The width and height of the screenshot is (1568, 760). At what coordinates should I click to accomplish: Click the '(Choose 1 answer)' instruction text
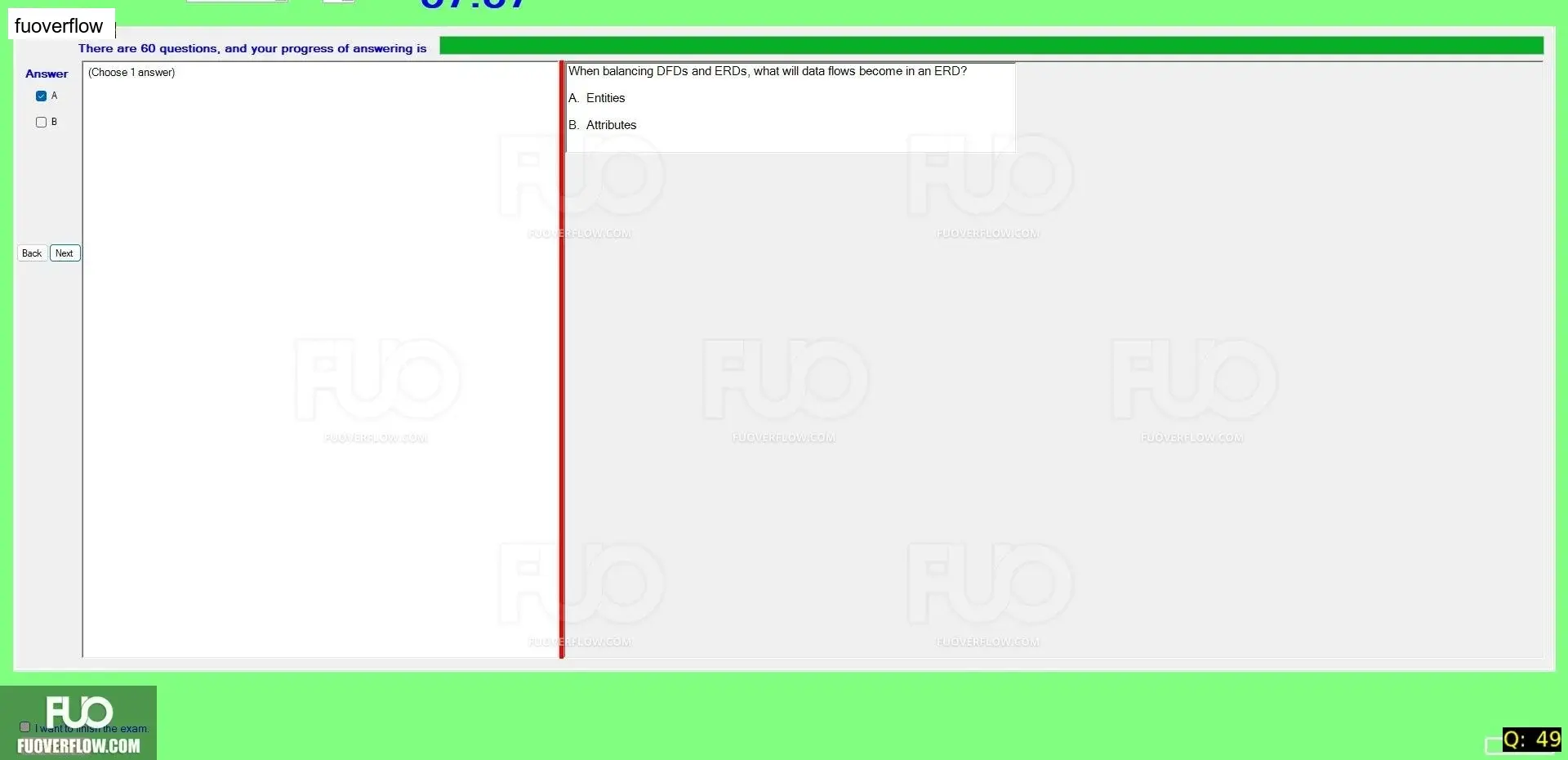click(x=131, y=73)
